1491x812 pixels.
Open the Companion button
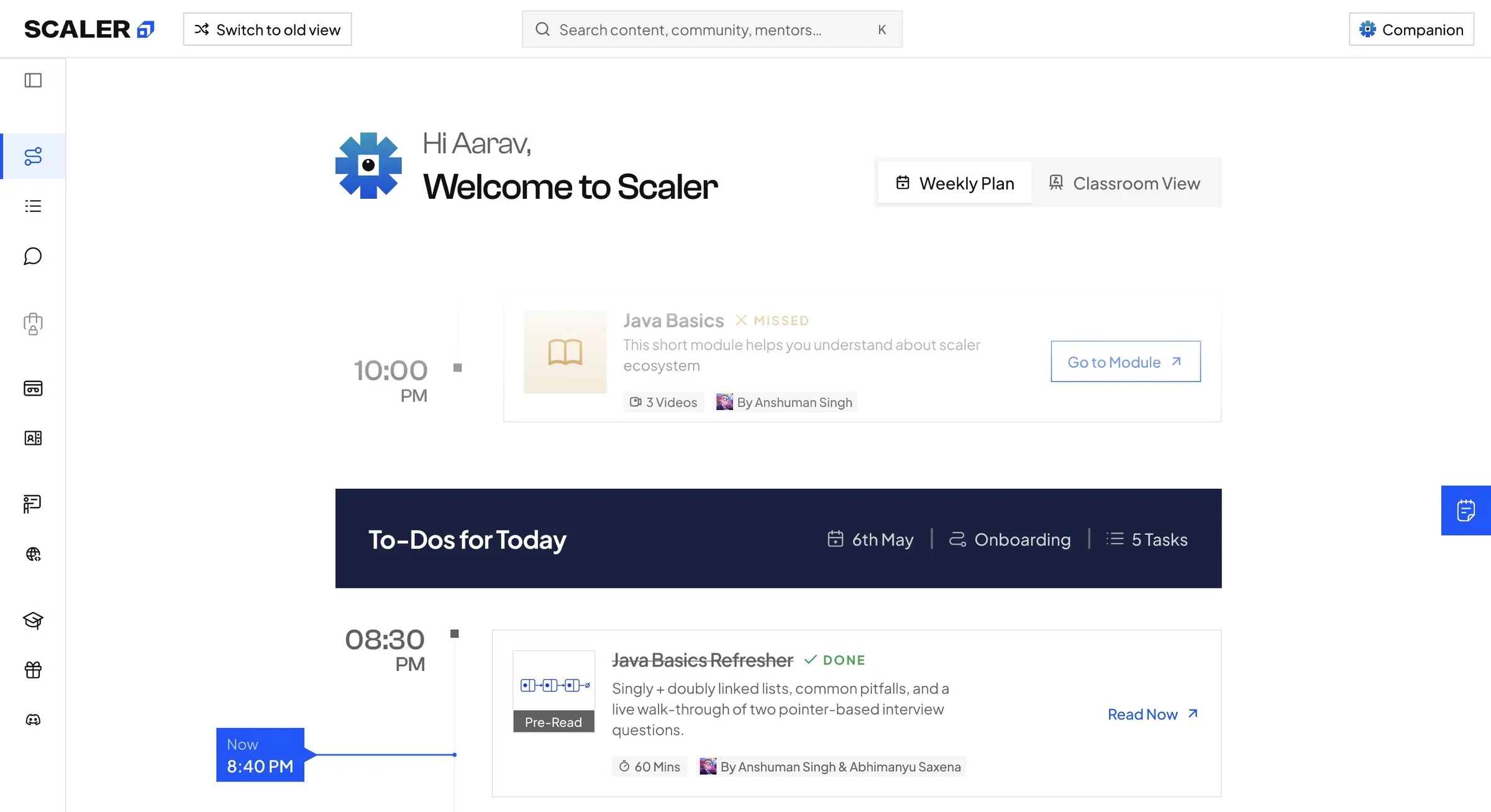1411,29
